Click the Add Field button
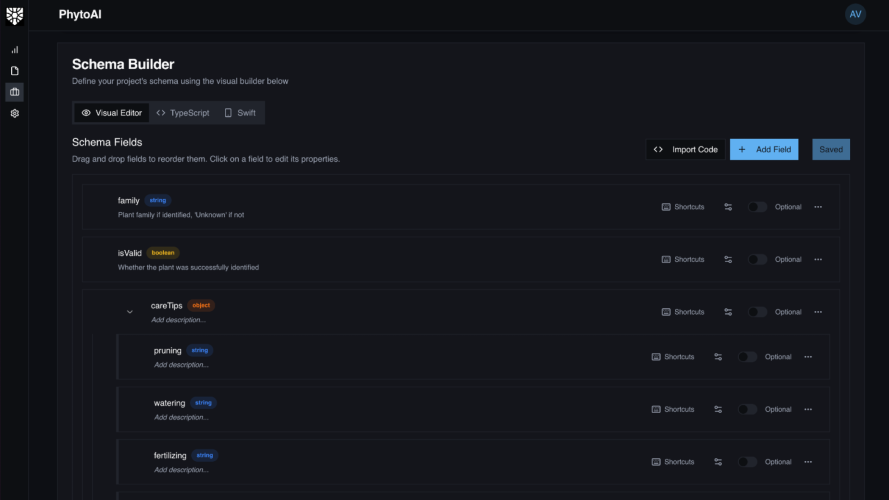Screen dimensions: 889x500 (764, 149)
